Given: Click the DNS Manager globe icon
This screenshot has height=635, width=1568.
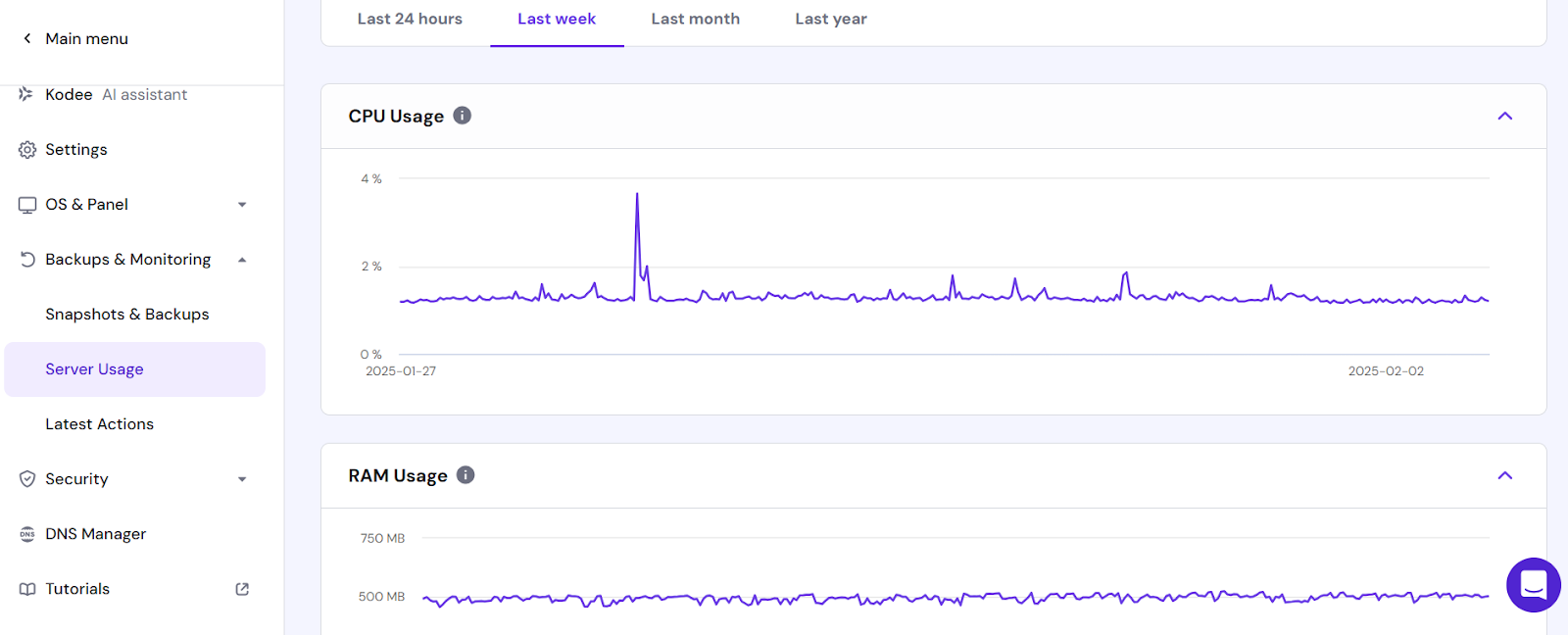Looking at the screenshot, I should [x=27, y=534].
